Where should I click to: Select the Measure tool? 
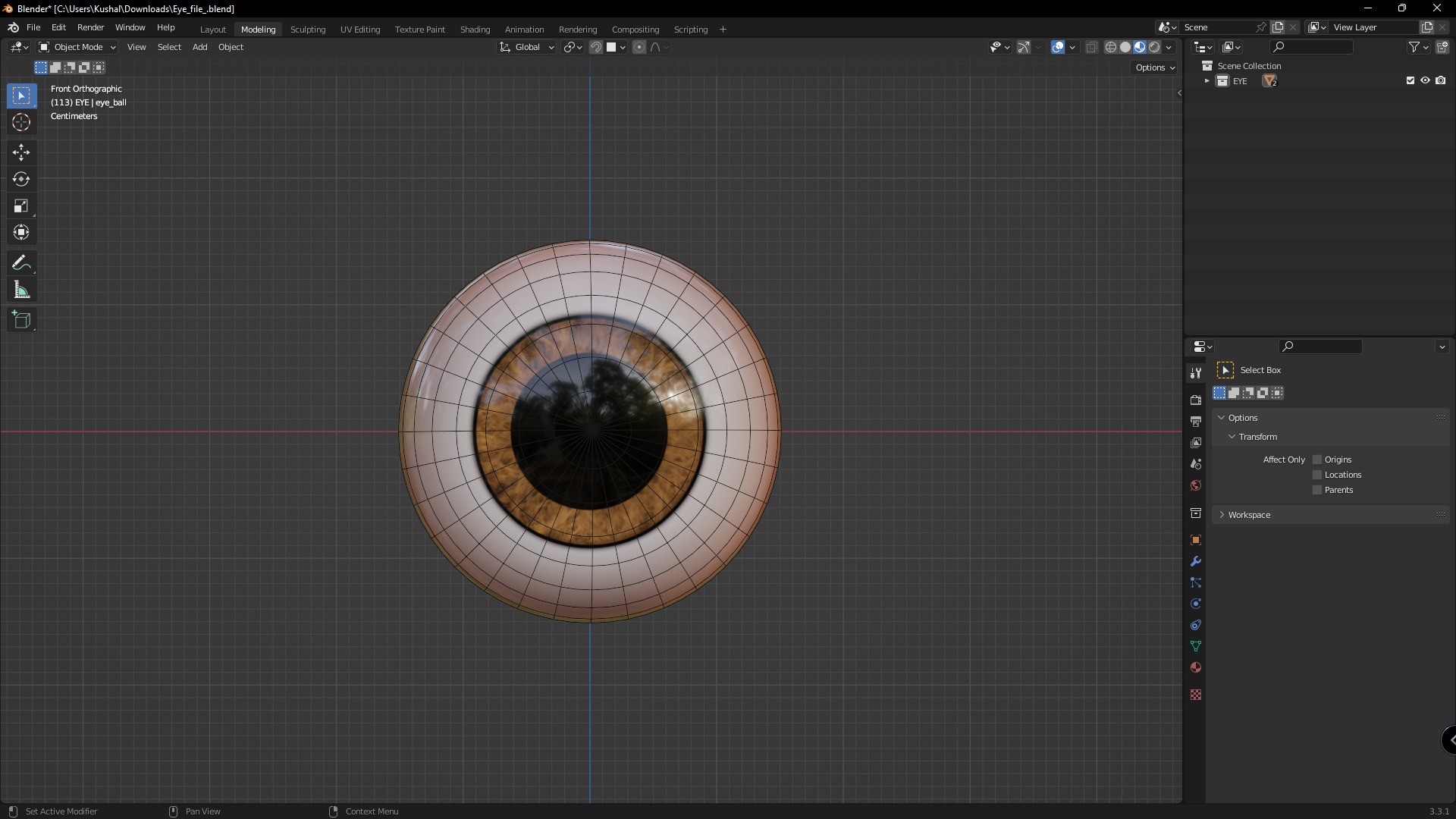[x=21, y=290]
